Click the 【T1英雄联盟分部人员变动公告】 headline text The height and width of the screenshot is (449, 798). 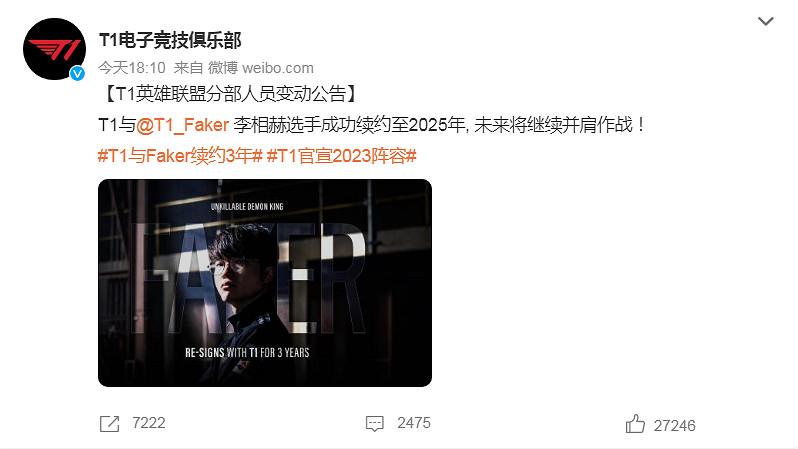tap(231, 94)
